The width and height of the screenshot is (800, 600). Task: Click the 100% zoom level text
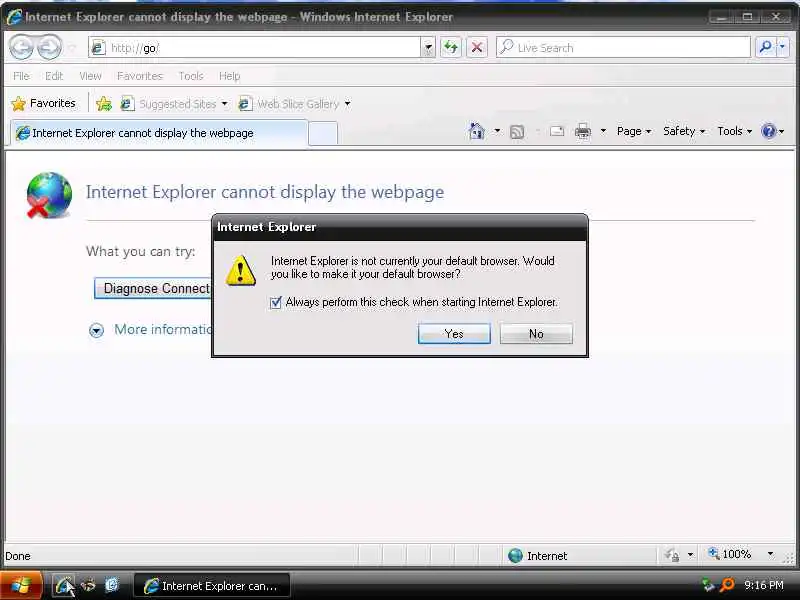[x=737, y=554]
